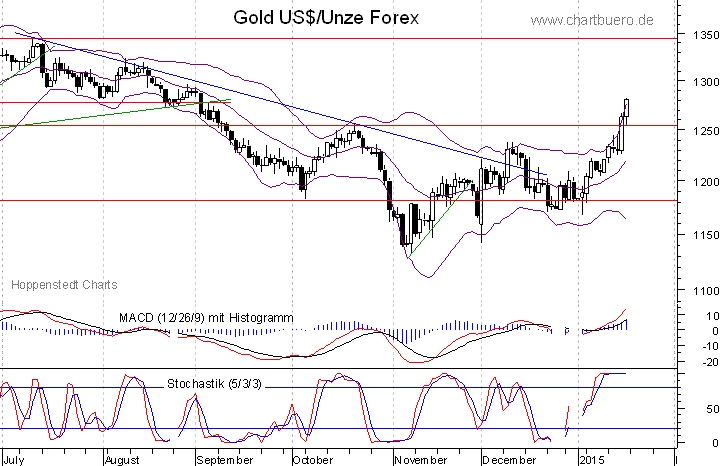The height and width of the screenshot is (466, 723).
Task: Click the Hoppenstedt Charts label
Action: click(64, 285)
